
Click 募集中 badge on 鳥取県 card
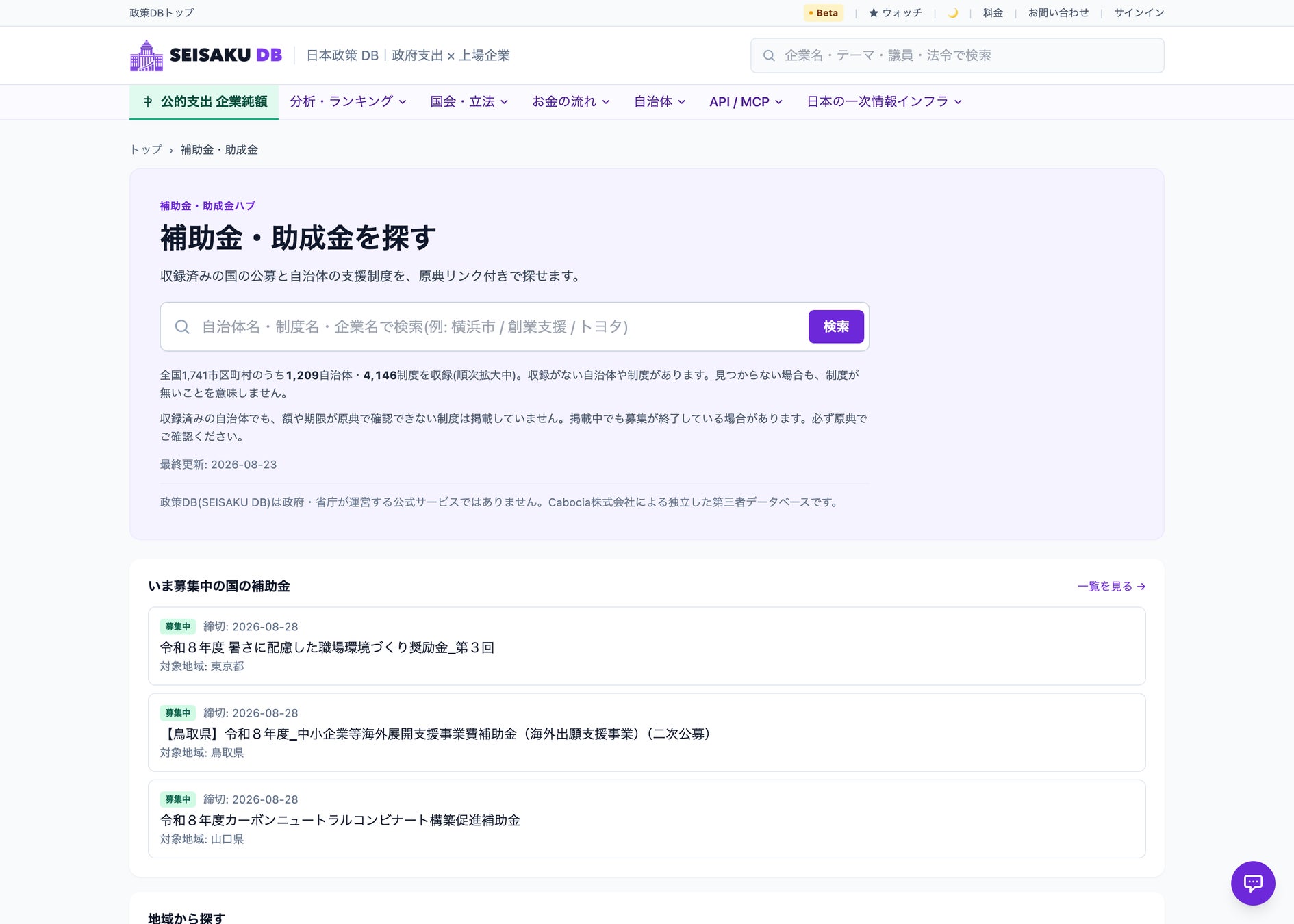[x=178, y=713]
